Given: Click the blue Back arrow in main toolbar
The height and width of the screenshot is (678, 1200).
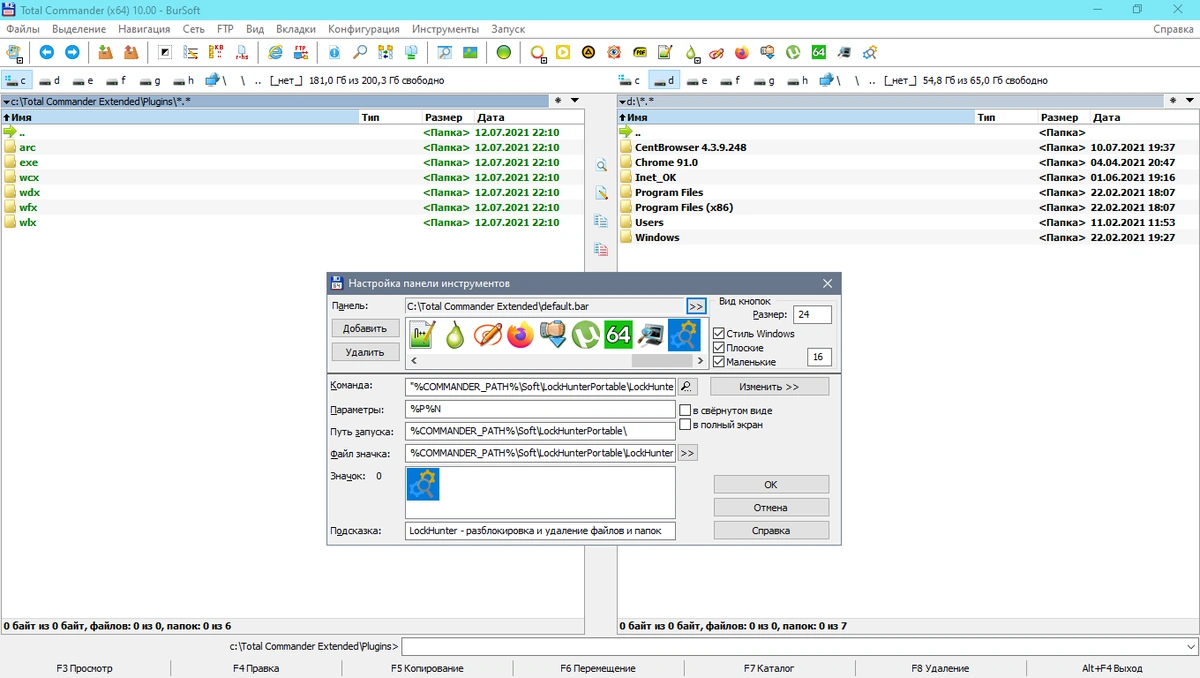Looking at the screenshot, I should (x=46, y=52).
